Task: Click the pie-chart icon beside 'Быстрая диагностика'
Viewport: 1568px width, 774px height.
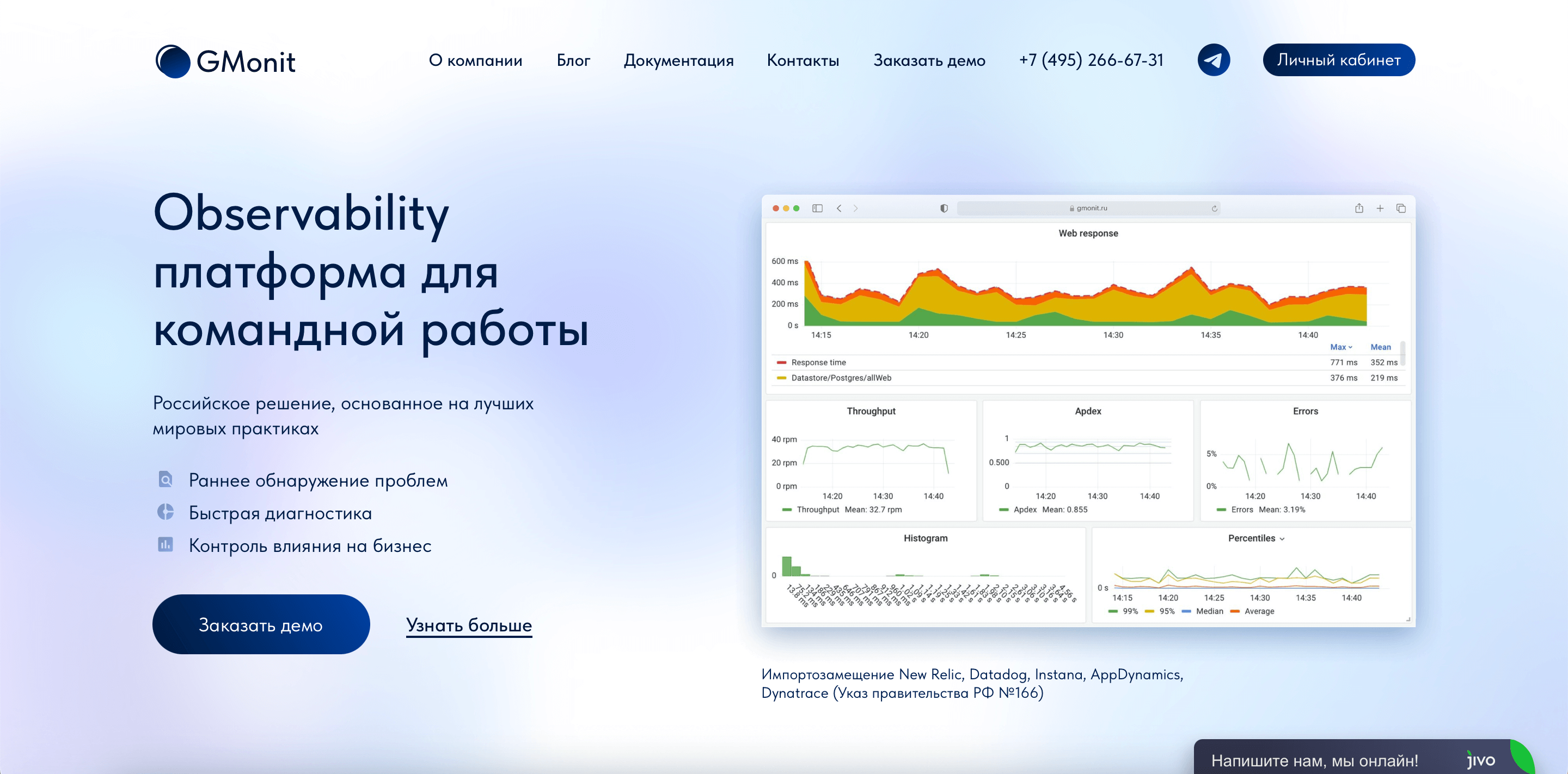Action: tap(166, 513)
